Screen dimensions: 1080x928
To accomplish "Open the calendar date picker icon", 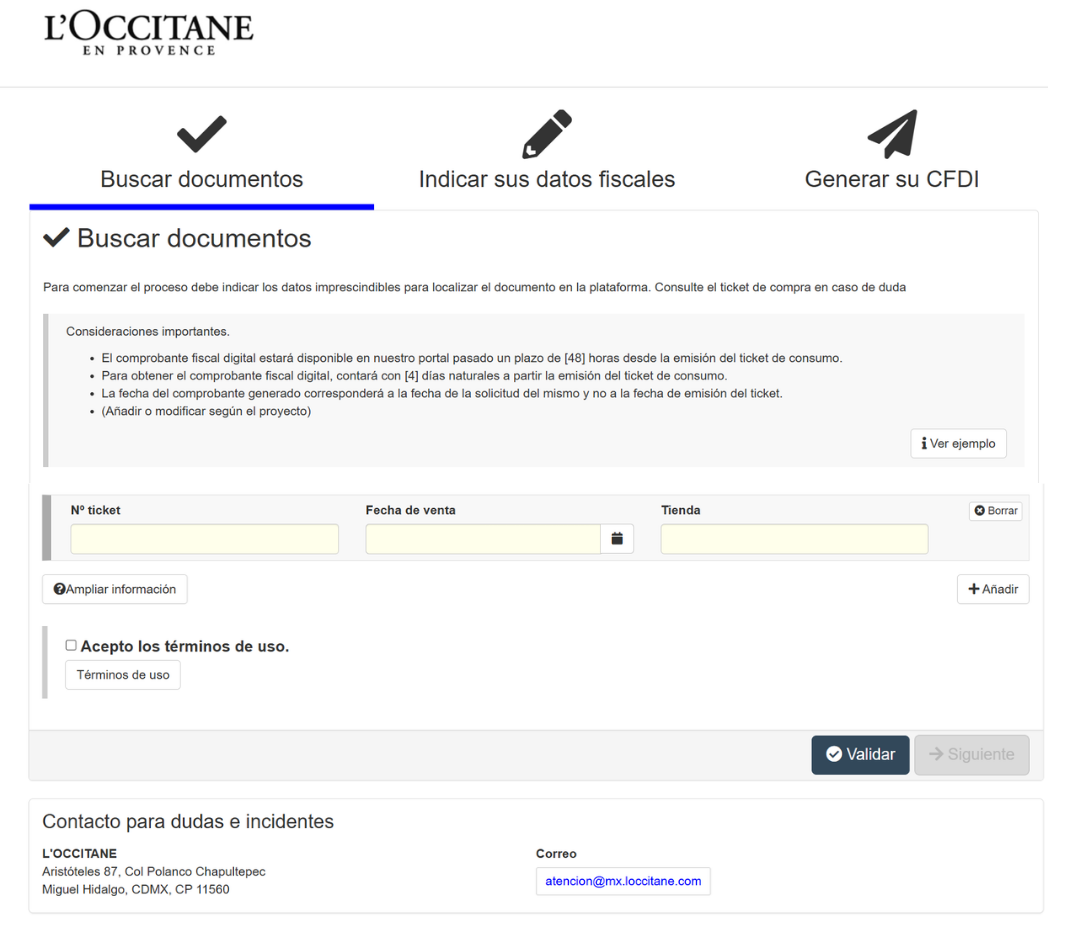I will [x=617, y=539].
